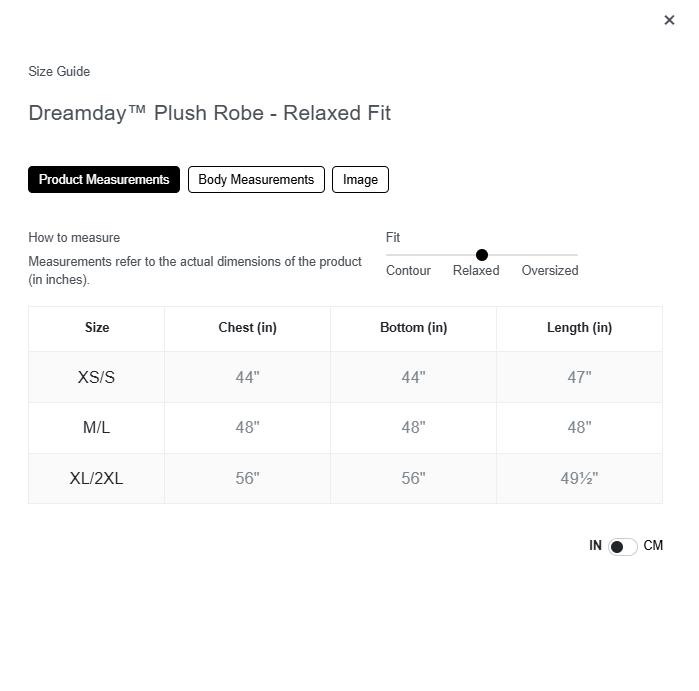Close the size guide dialog
The width and height of the screenshot is (699, 691).
(669, 20)
